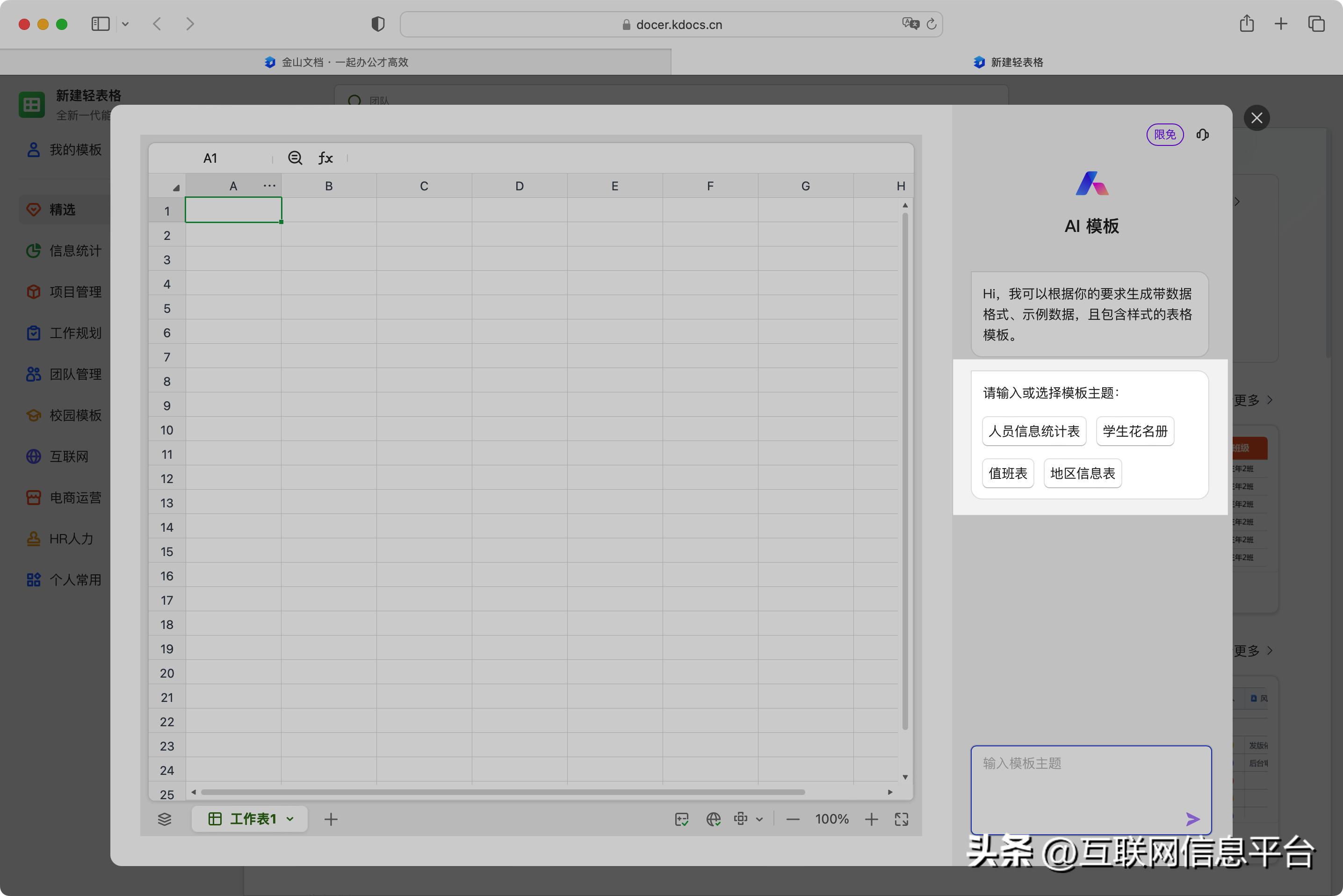
Task: Click the magnifier search icon in the formula bar
Action: pyautogui.click(x=295, y=158)
